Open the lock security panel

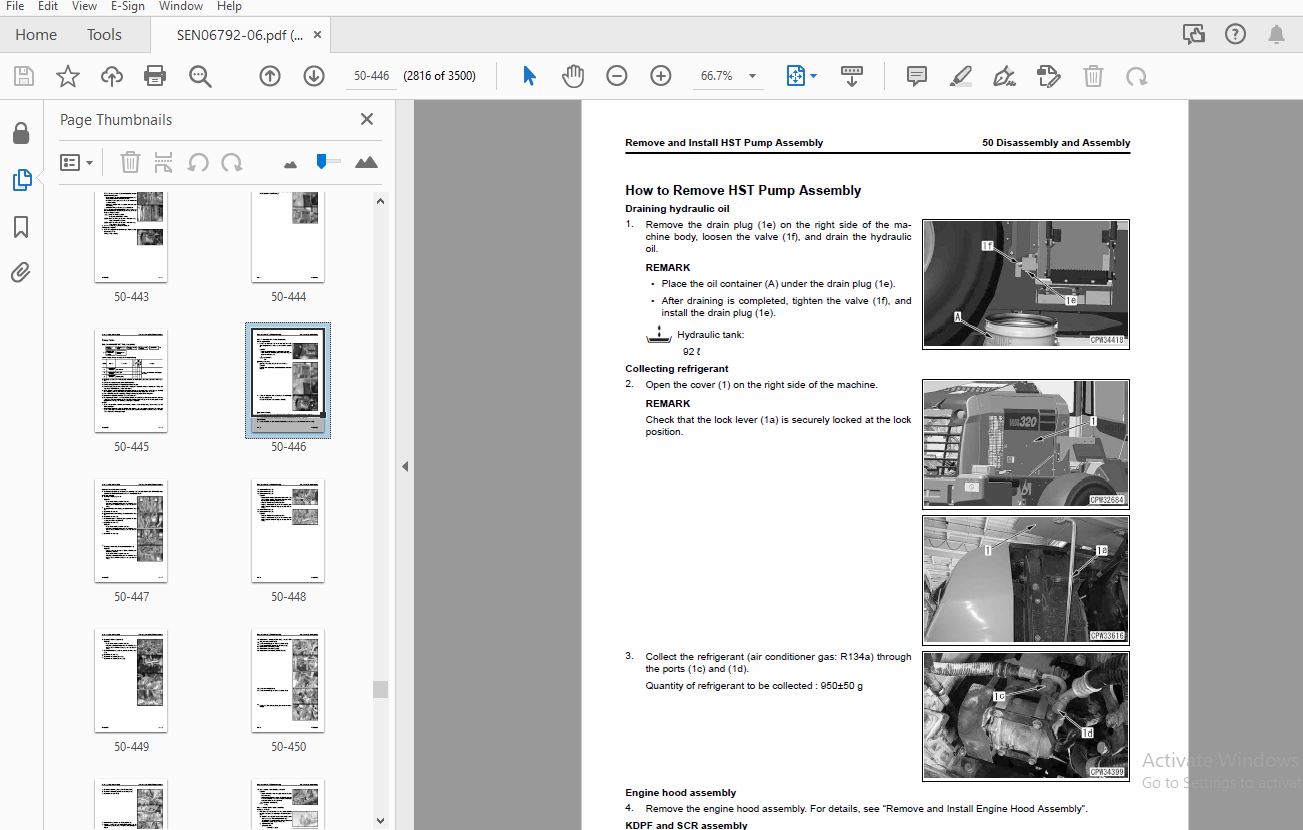21,134
